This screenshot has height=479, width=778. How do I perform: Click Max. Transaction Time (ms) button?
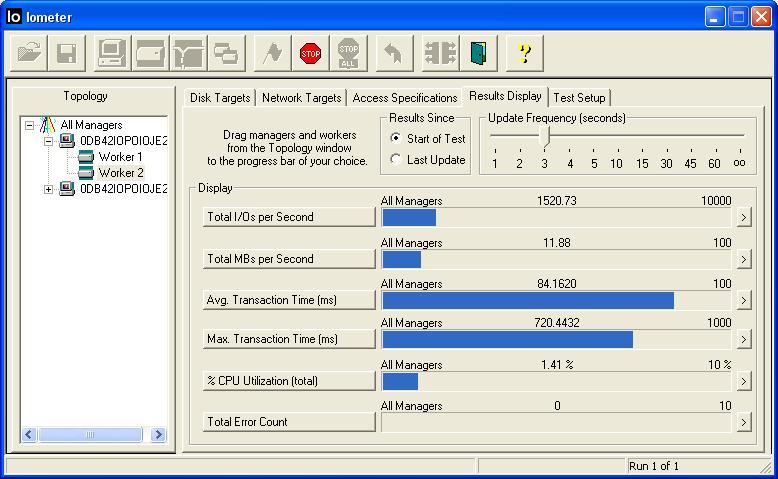[289, 339]
